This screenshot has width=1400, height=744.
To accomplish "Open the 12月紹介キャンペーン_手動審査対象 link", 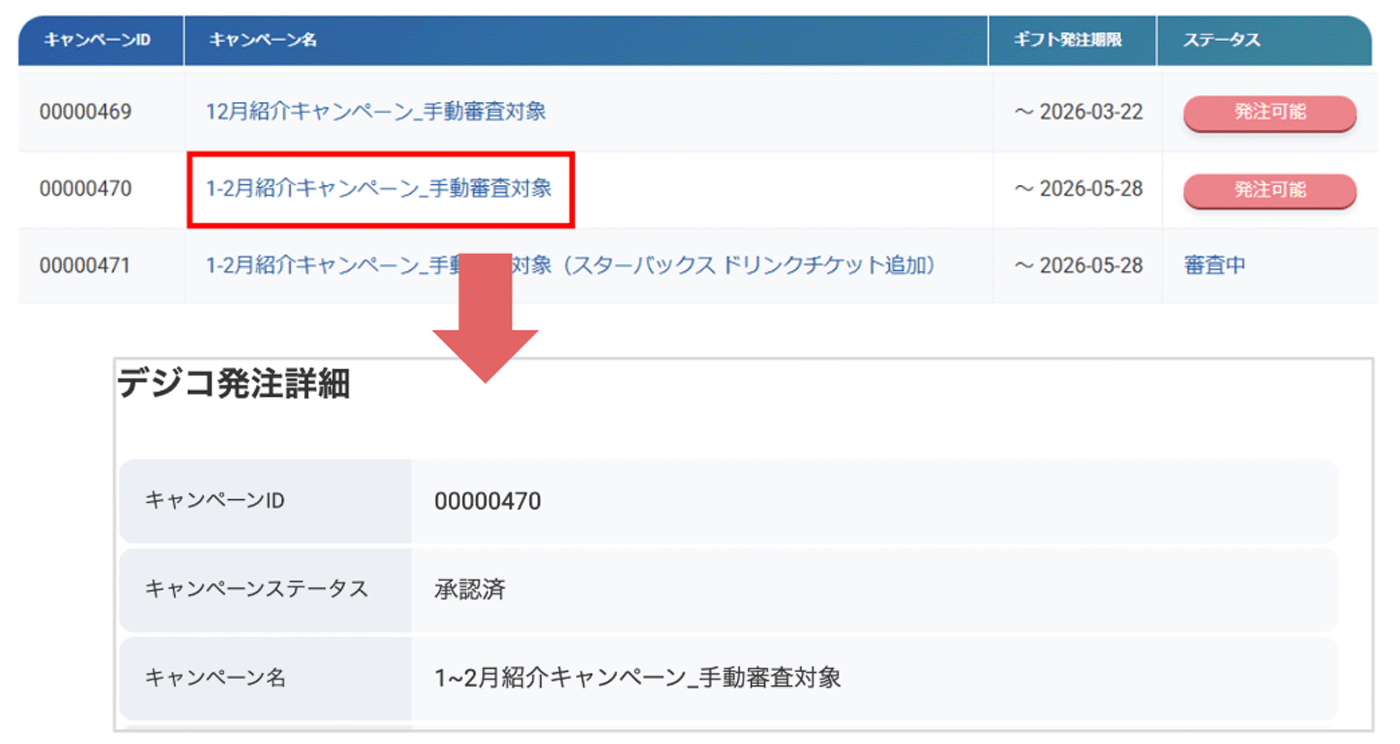I will coord(376,111).
